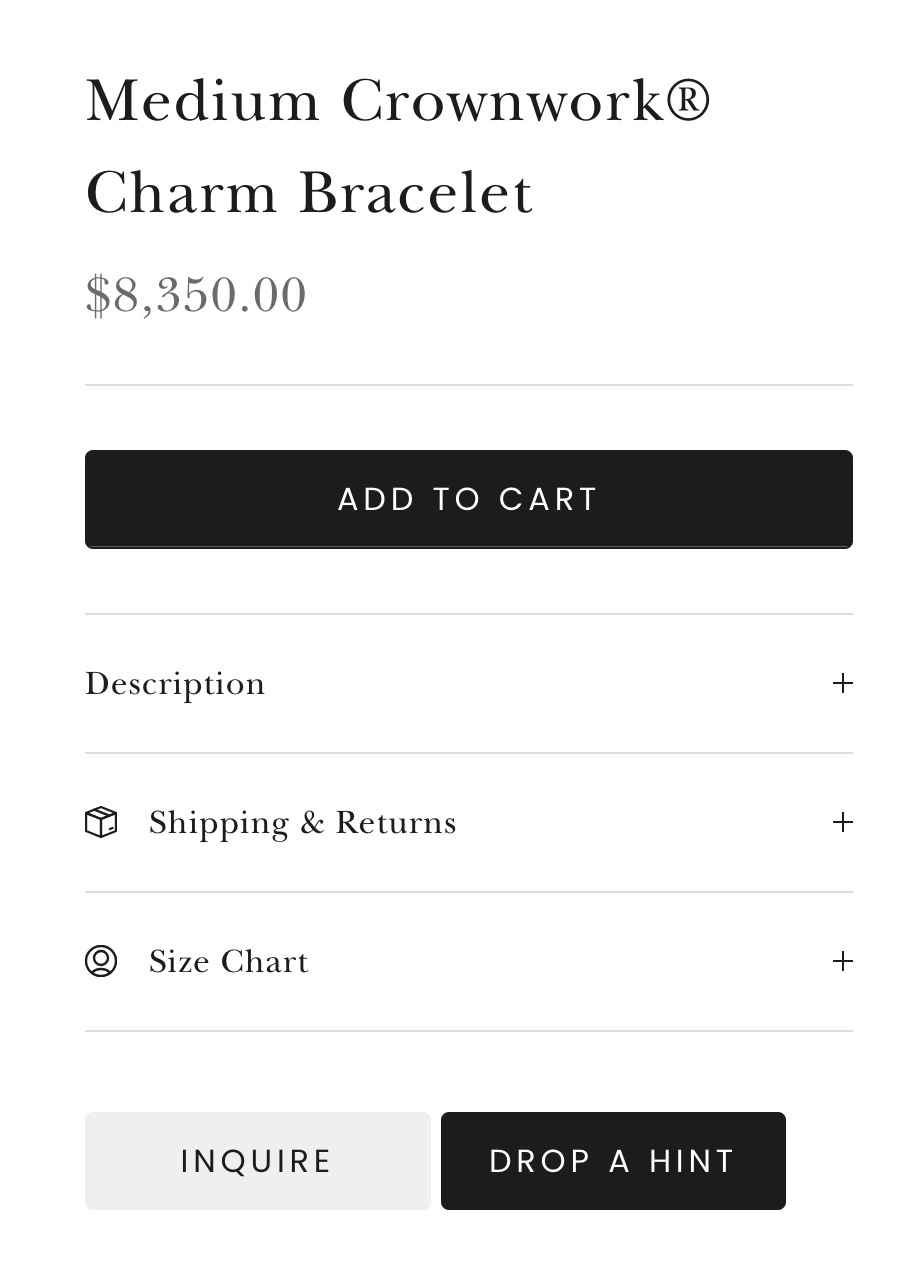Image resolution: width=924 pixels, height=1272 pixels.
Task: Click the word Bracelet in the title
Action: pyautogui.click(x=416, y=192)
